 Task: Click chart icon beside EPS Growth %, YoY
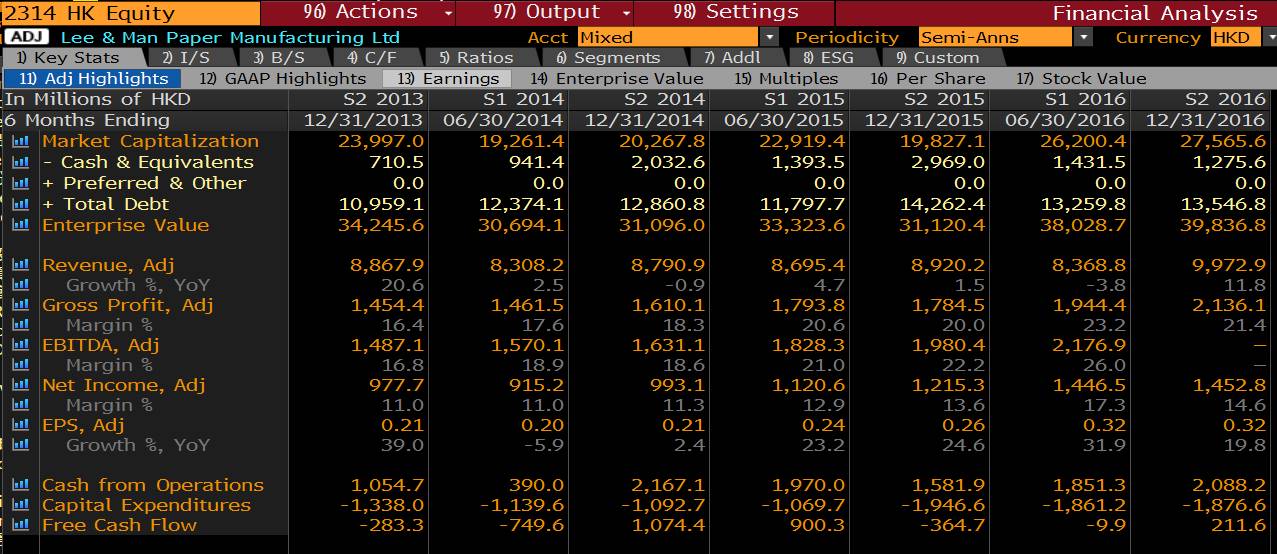[20, 445]
